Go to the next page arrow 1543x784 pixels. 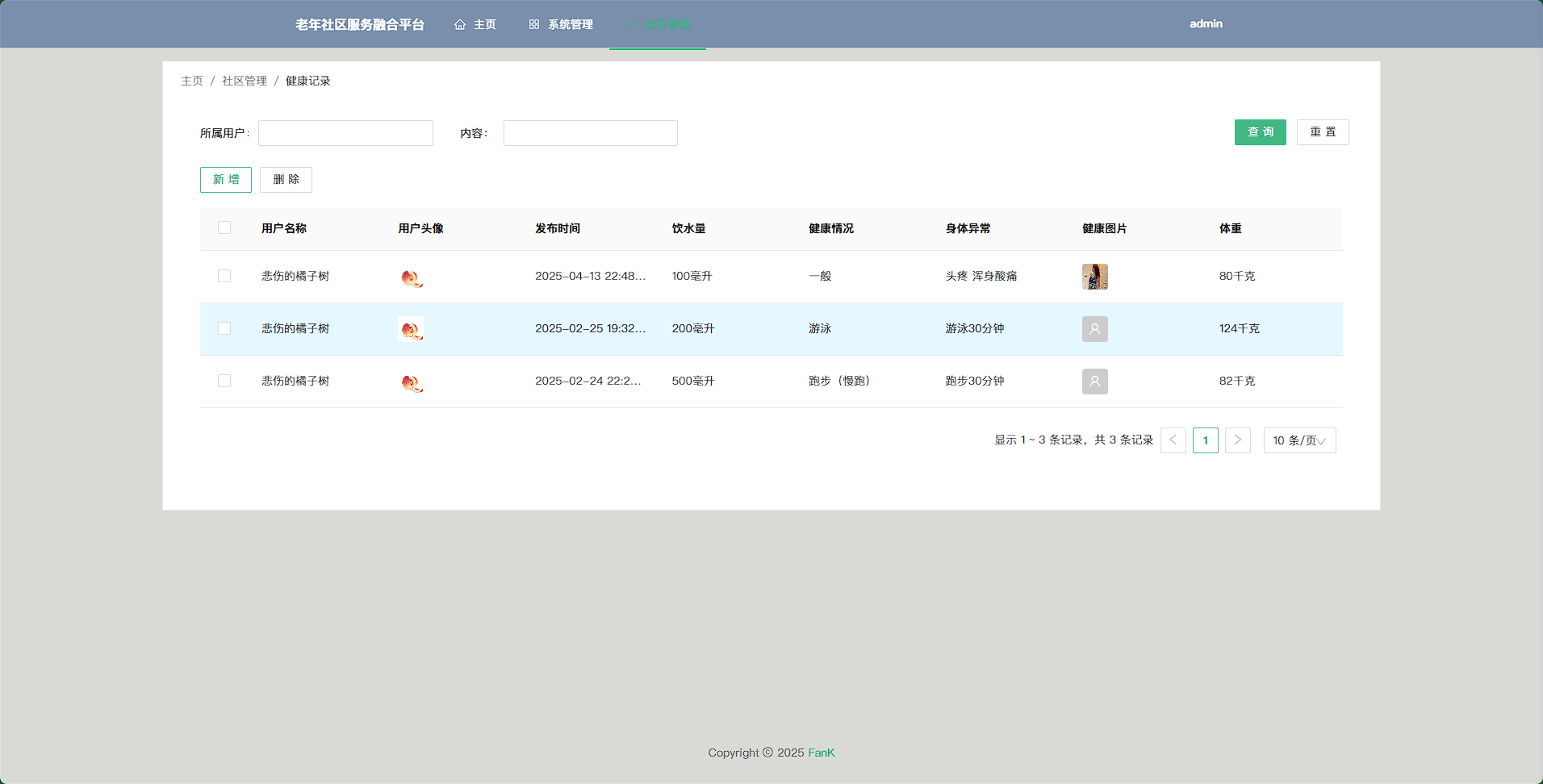[x=1237, y=440]
